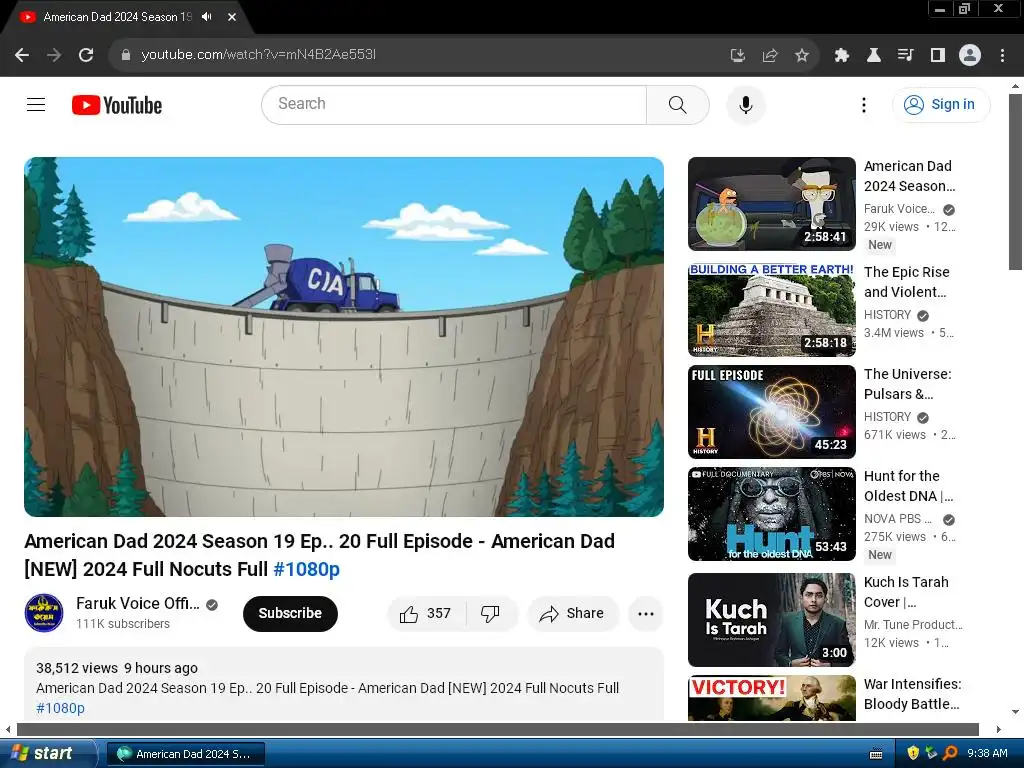Open the Chrome three-dot menu

pyautogui.click(x=1002, y=56)
